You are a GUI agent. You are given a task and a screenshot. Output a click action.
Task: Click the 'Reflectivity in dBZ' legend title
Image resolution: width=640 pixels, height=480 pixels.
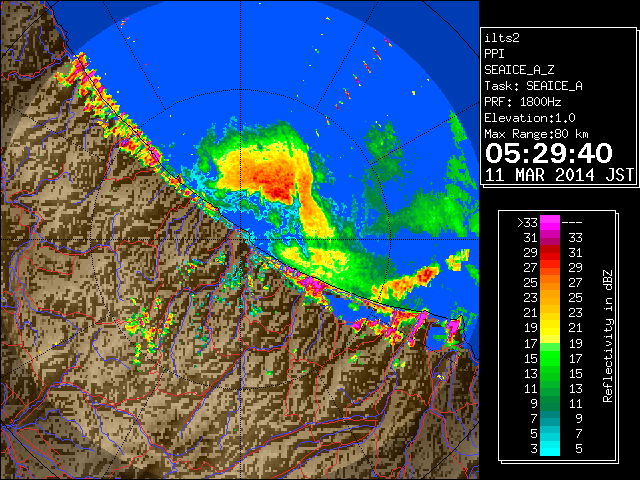[607, 336]
